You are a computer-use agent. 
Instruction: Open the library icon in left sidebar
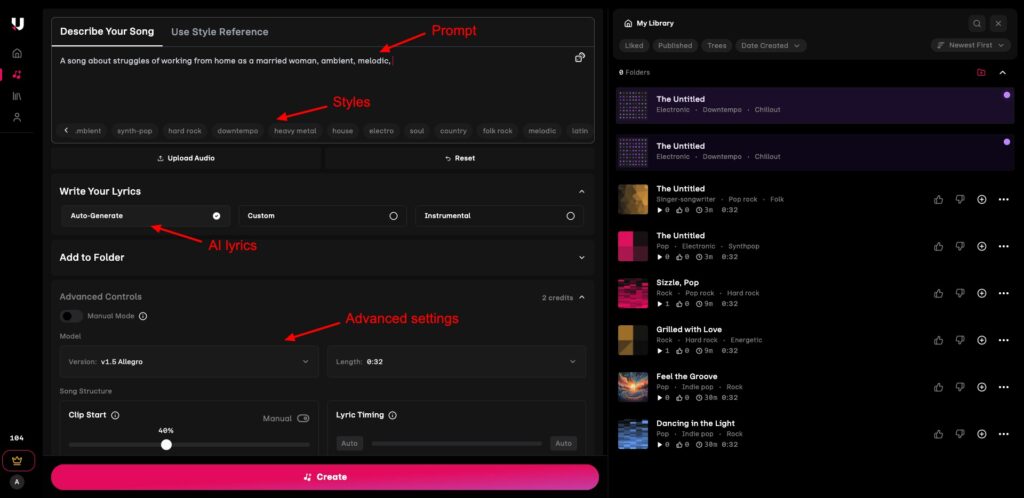[18, 96]
